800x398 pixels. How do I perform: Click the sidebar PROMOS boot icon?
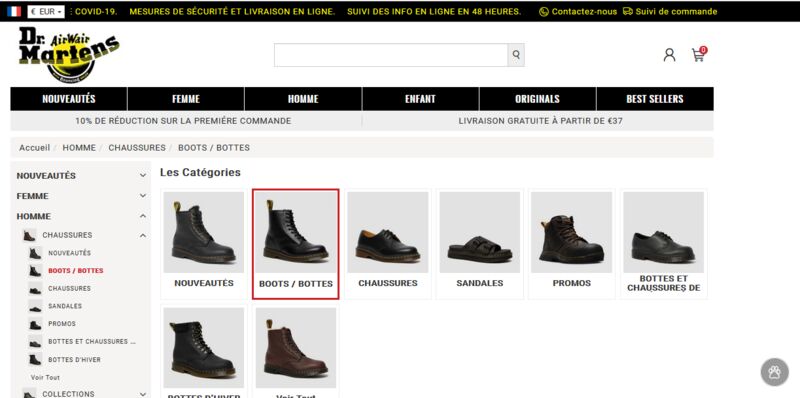pyautogui.click(x=35, y=324)
